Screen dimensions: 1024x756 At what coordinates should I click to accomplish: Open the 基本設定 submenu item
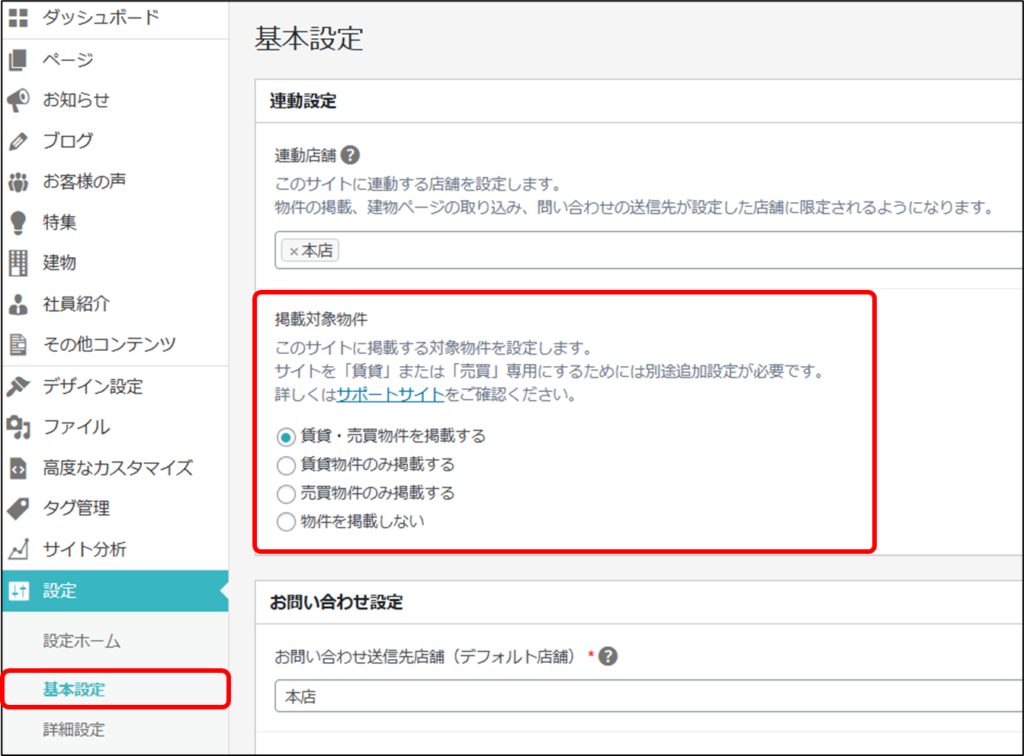click(x=74, y=689)
